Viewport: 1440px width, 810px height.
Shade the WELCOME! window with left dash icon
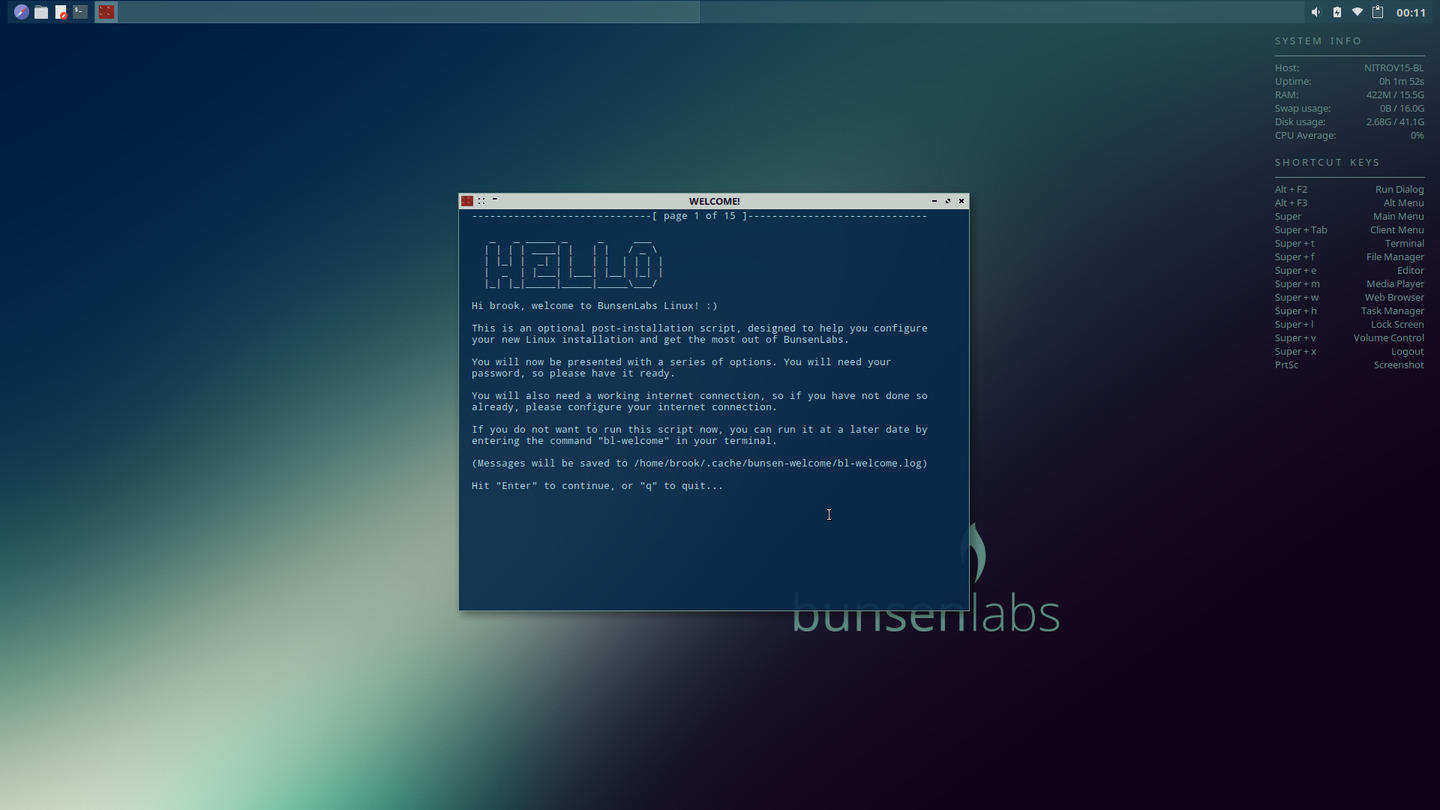pos(495,200)
